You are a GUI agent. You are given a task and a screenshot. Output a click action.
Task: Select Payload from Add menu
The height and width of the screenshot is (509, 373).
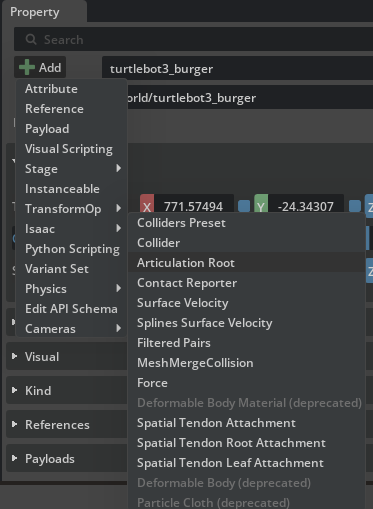coord(72,129)
